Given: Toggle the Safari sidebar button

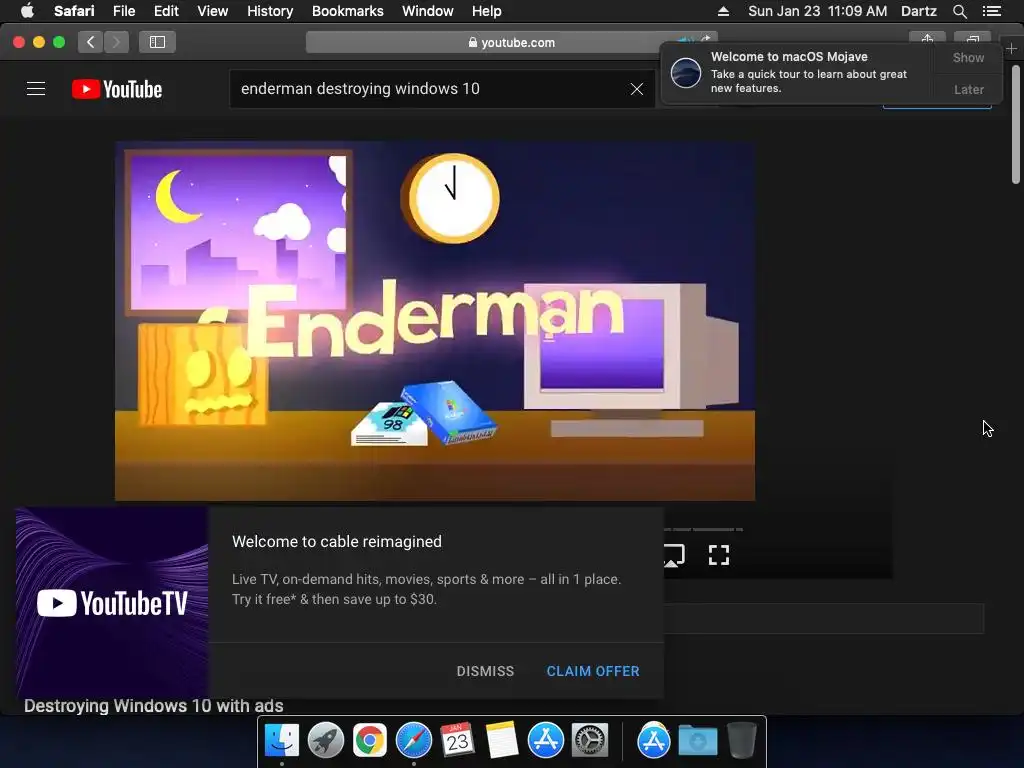Looking at the screenshot, I should [157, 42].
